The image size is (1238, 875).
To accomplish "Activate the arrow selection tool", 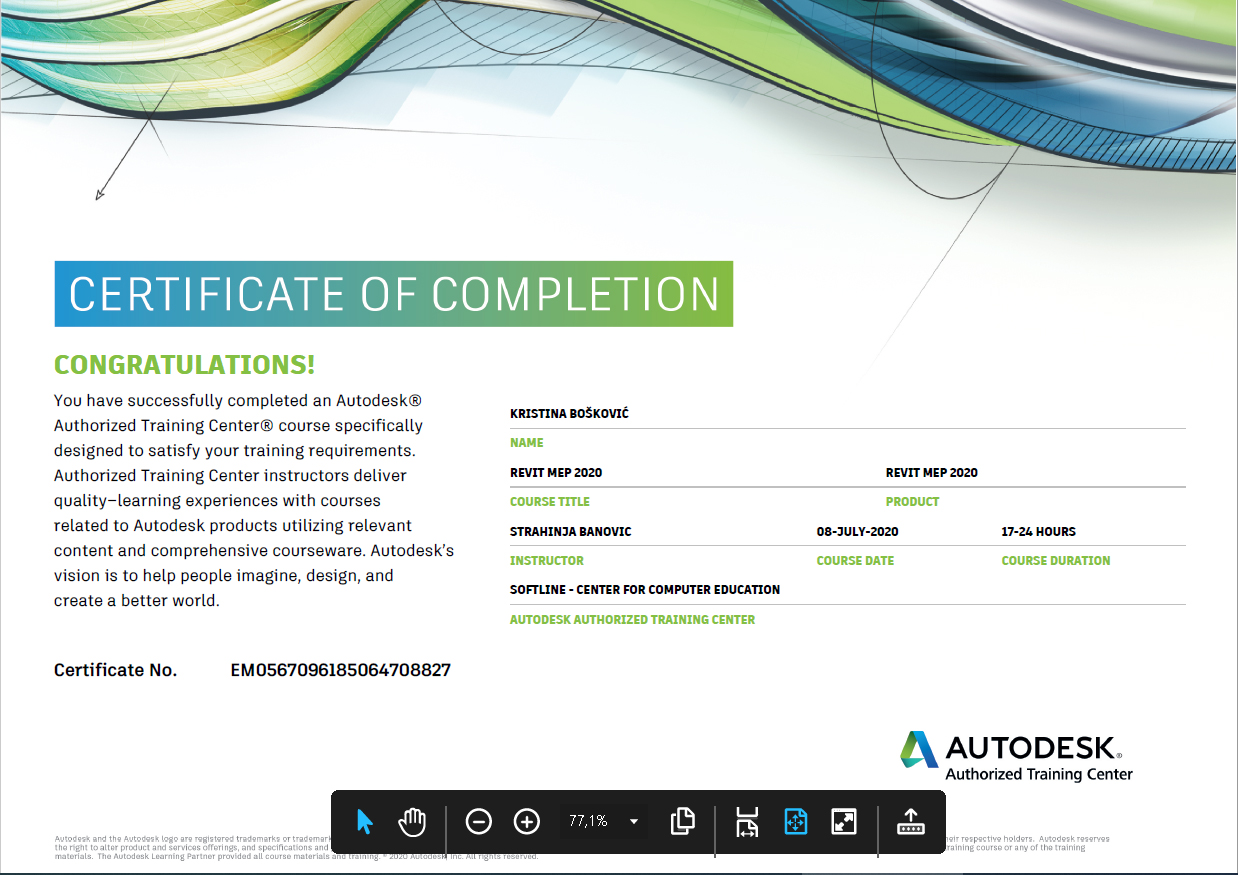I will (x=365, y=822).
